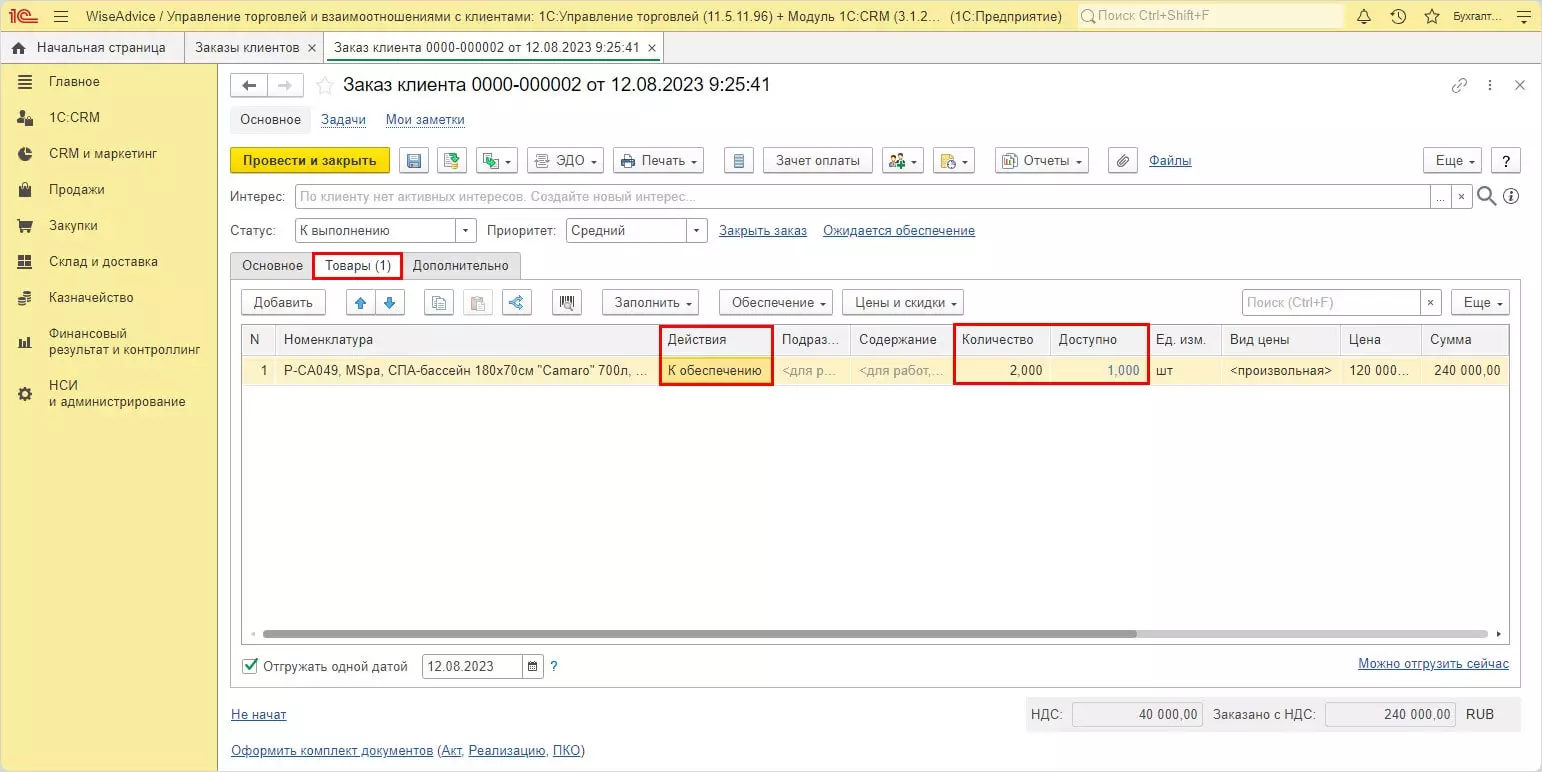Close the Заказы клиентов tab
1542x772 pixels.
(x=312, y=48)
